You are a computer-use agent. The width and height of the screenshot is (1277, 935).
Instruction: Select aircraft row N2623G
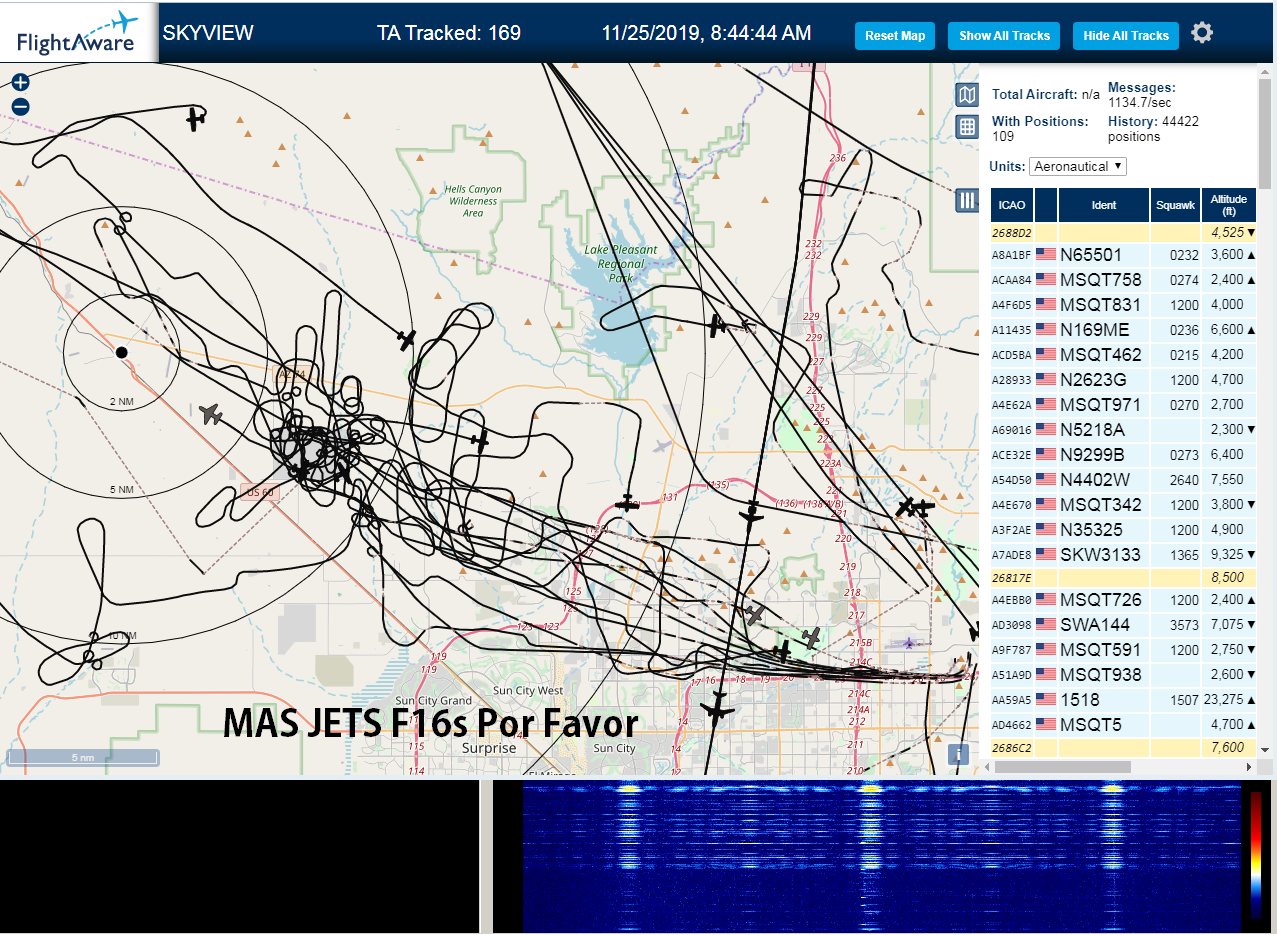[1123, 379]
